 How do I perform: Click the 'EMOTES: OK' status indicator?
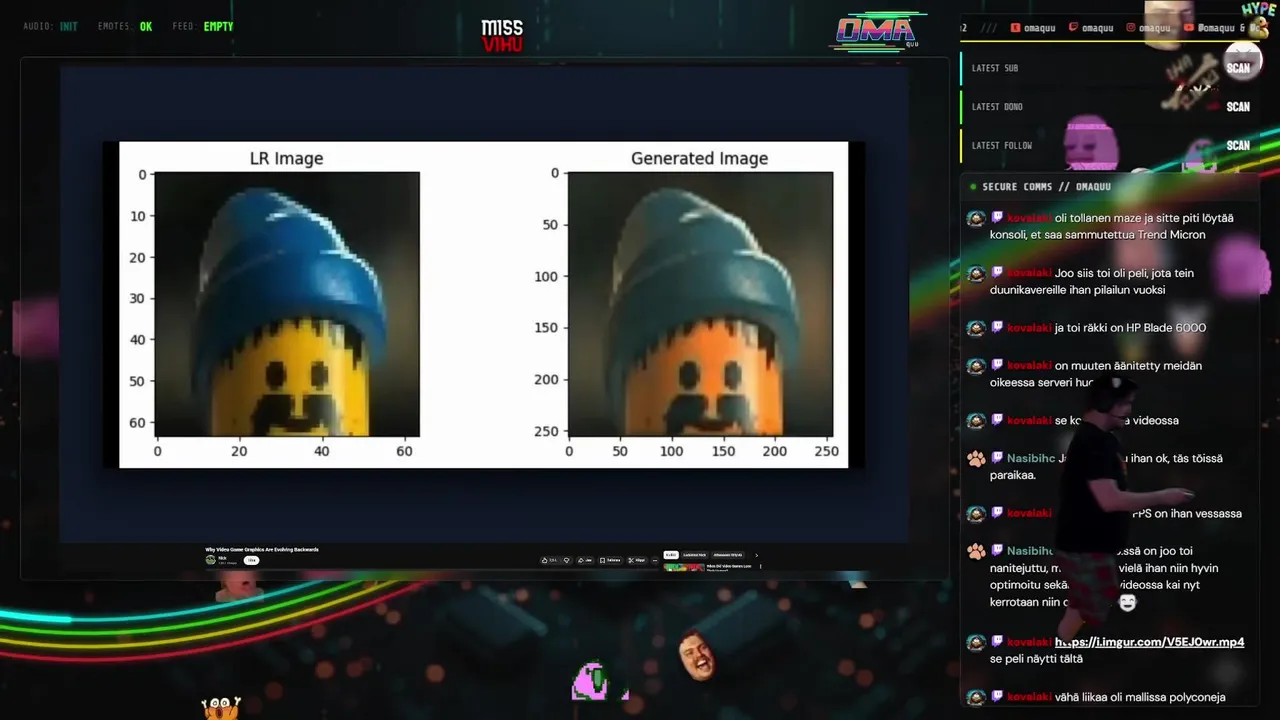pos(125,26)
